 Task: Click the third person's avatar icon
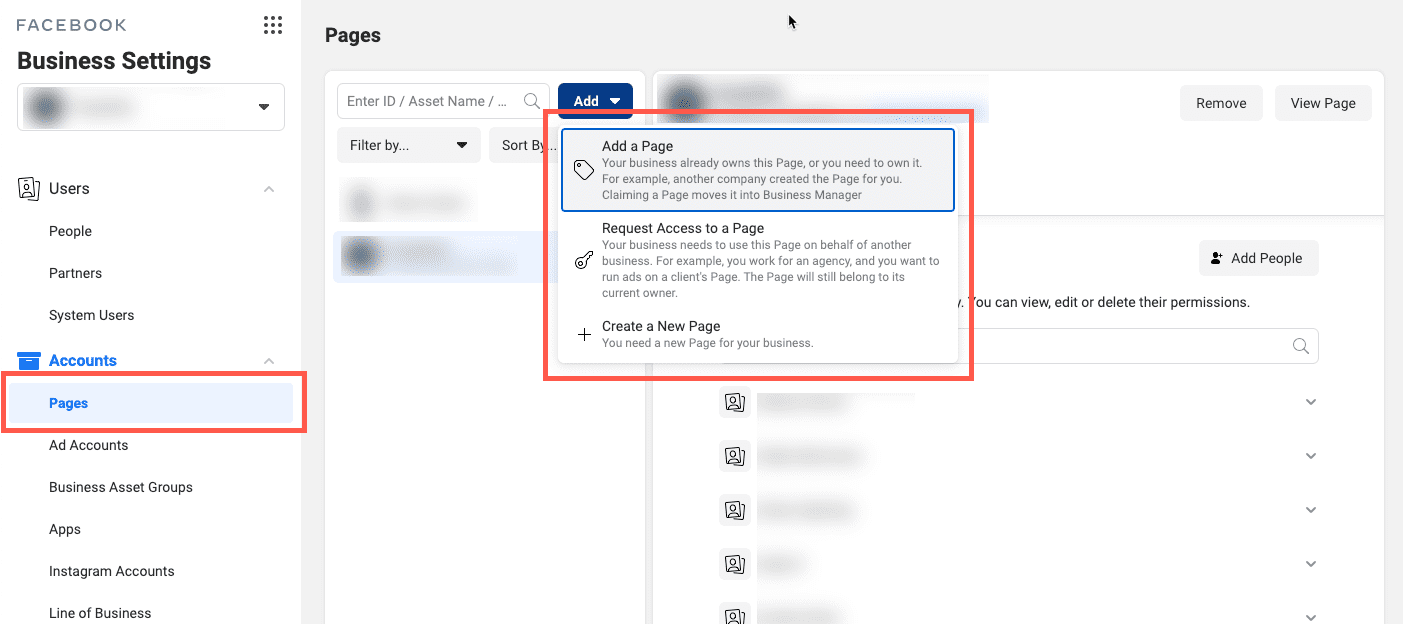pos(734,510)
